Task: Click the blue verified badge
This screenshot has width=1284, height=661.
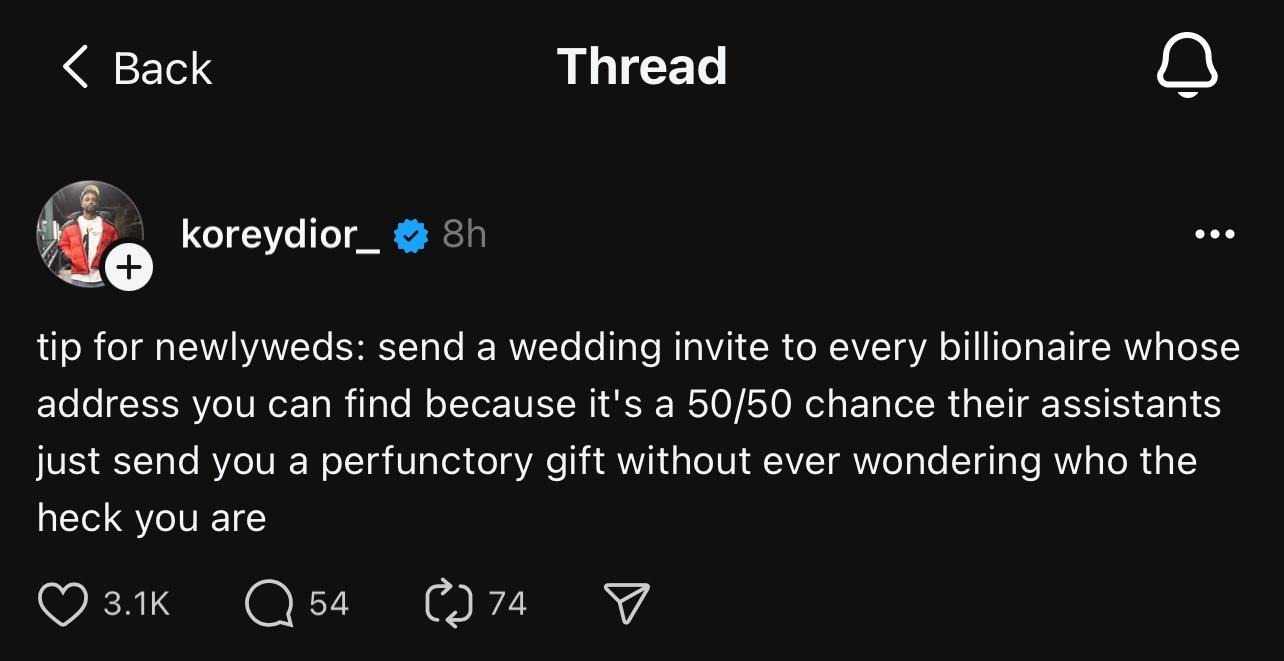Action: point(410,236)
